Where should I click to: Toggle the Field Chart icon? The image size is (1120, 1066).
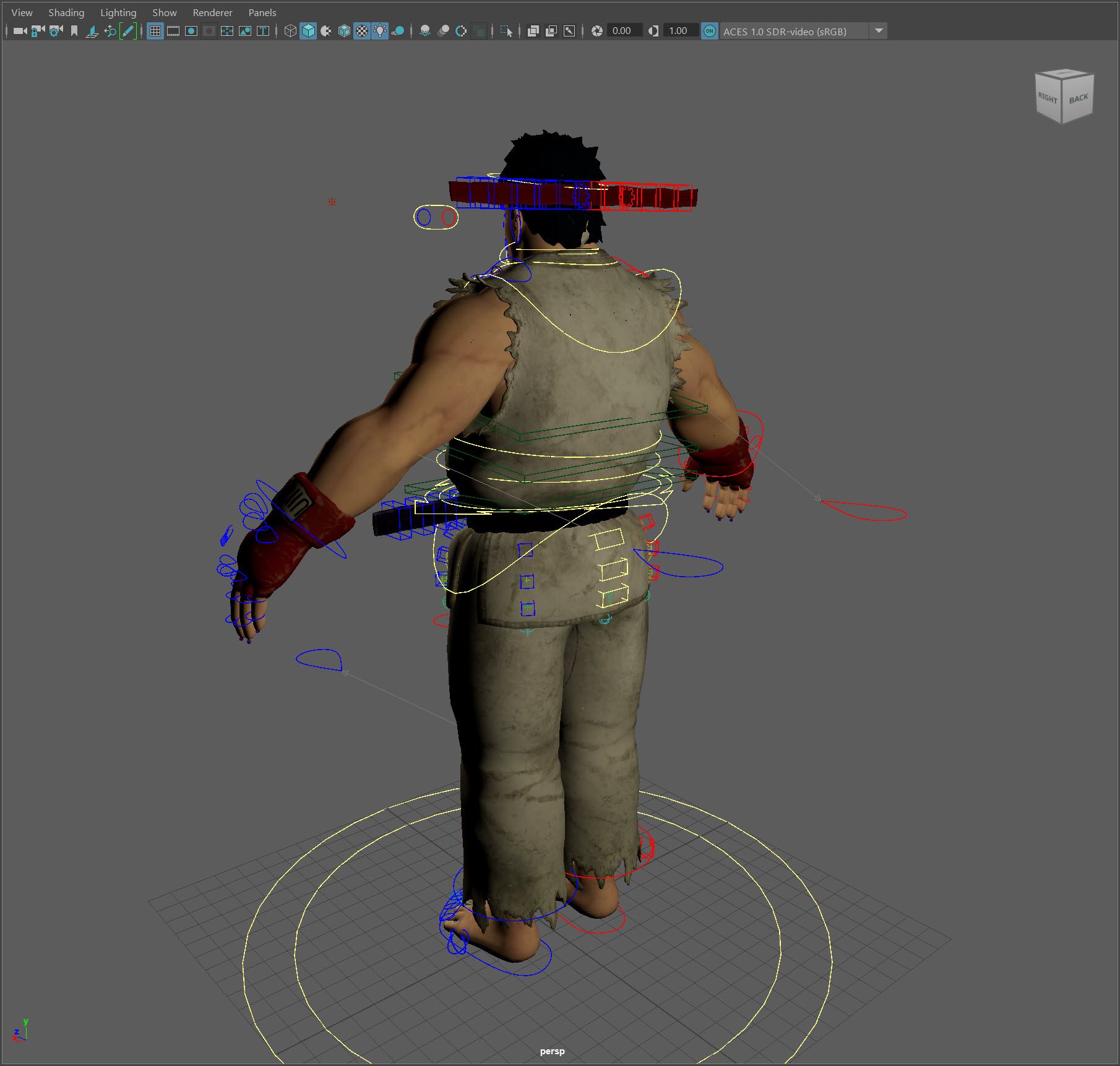coord(227,31)
